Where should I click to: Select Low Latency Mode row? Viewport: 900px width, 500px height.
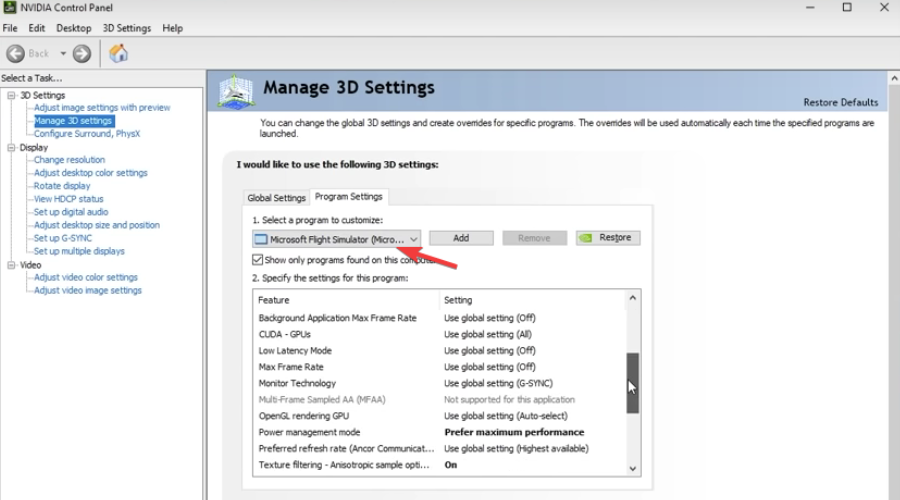[440, 351]
